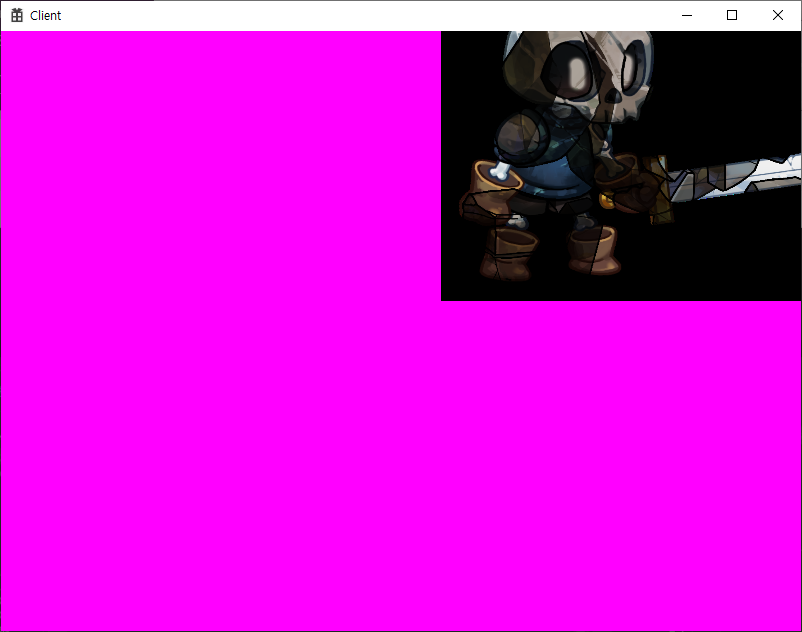Image resolution: width=802 pixels, height=632 pixels.
Task: Click the skeleton warrior sprite image
Action: pos(621,166)
